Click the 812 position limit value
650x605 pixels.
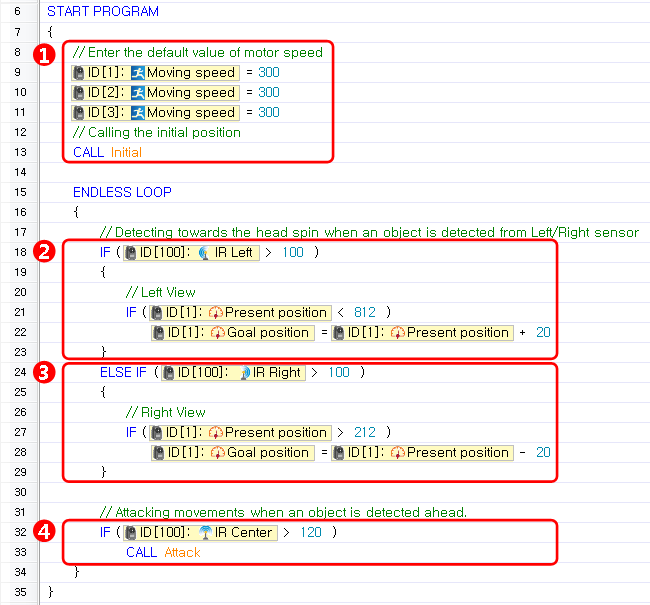click(x=364, y=312)
